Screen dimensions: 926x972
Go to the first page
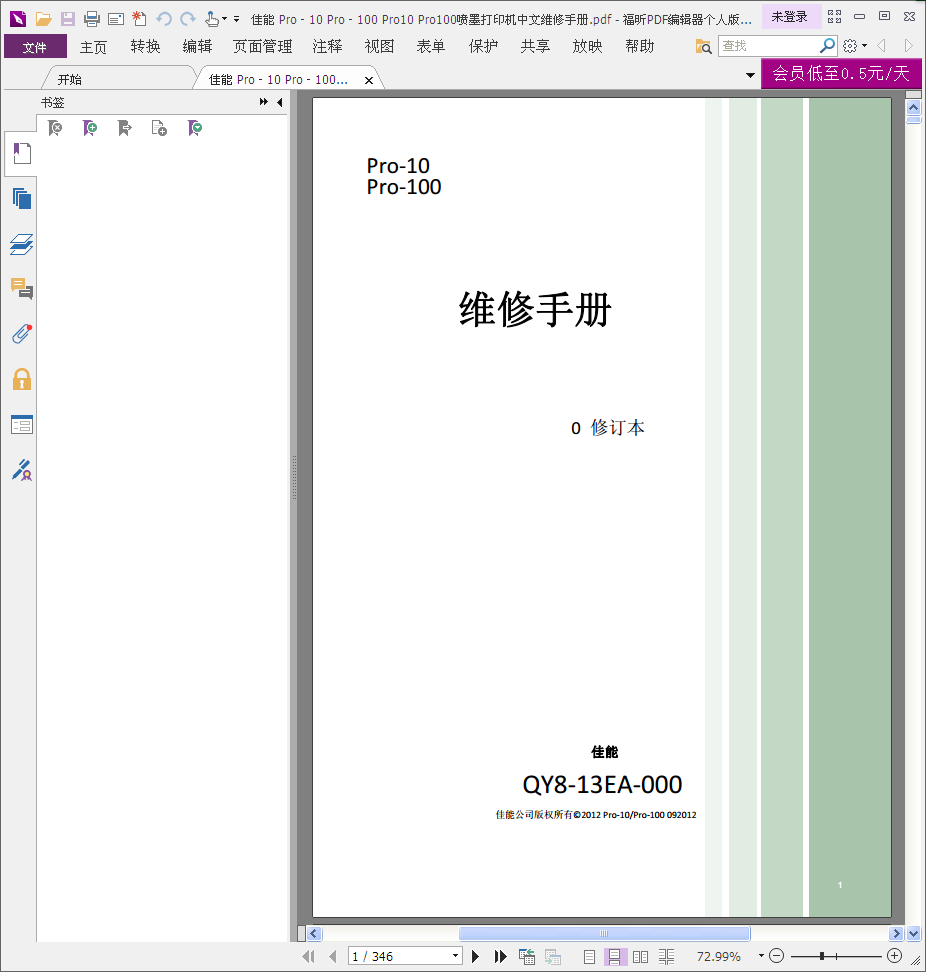pyautogui.click(x=308, y=957)
